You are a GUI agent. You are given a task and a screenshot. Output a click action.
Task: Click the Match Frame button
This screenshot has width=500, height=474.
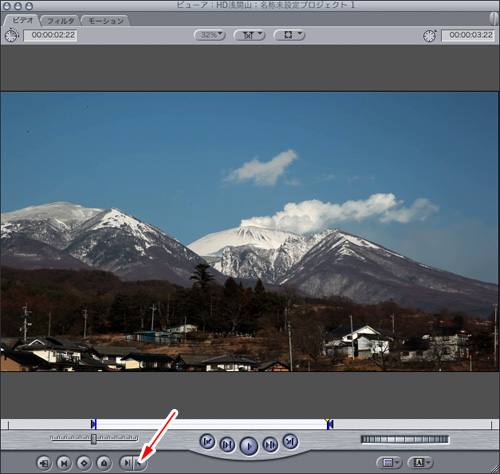point(44,463)
